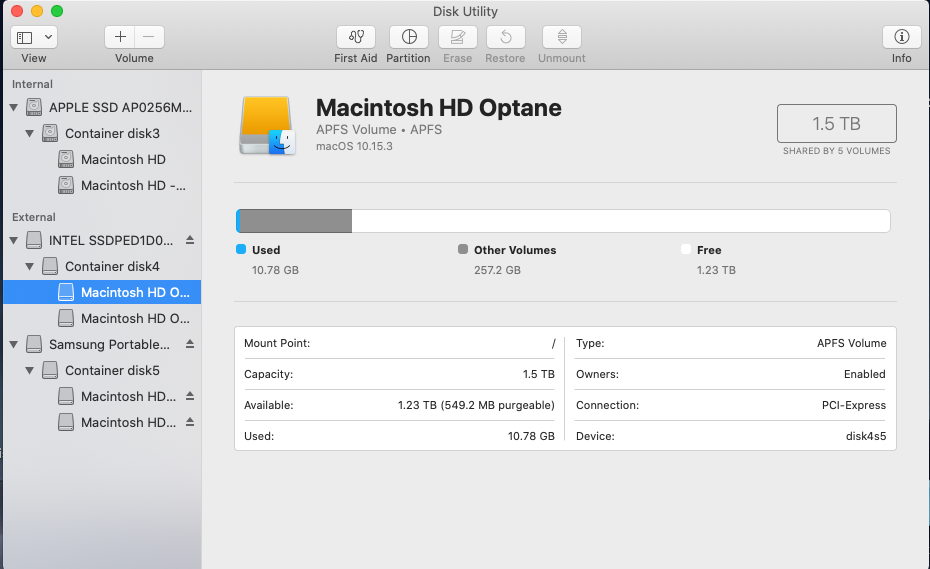Screen dimensions: 930x569
Task: Click the Internal section header
Action: (32, 84)
